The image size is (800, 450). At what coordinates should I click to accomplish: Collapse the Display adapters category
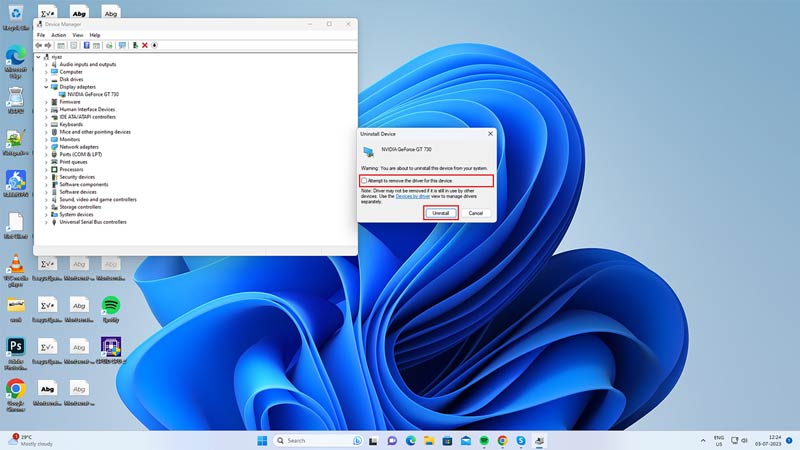tap(46, 87)
